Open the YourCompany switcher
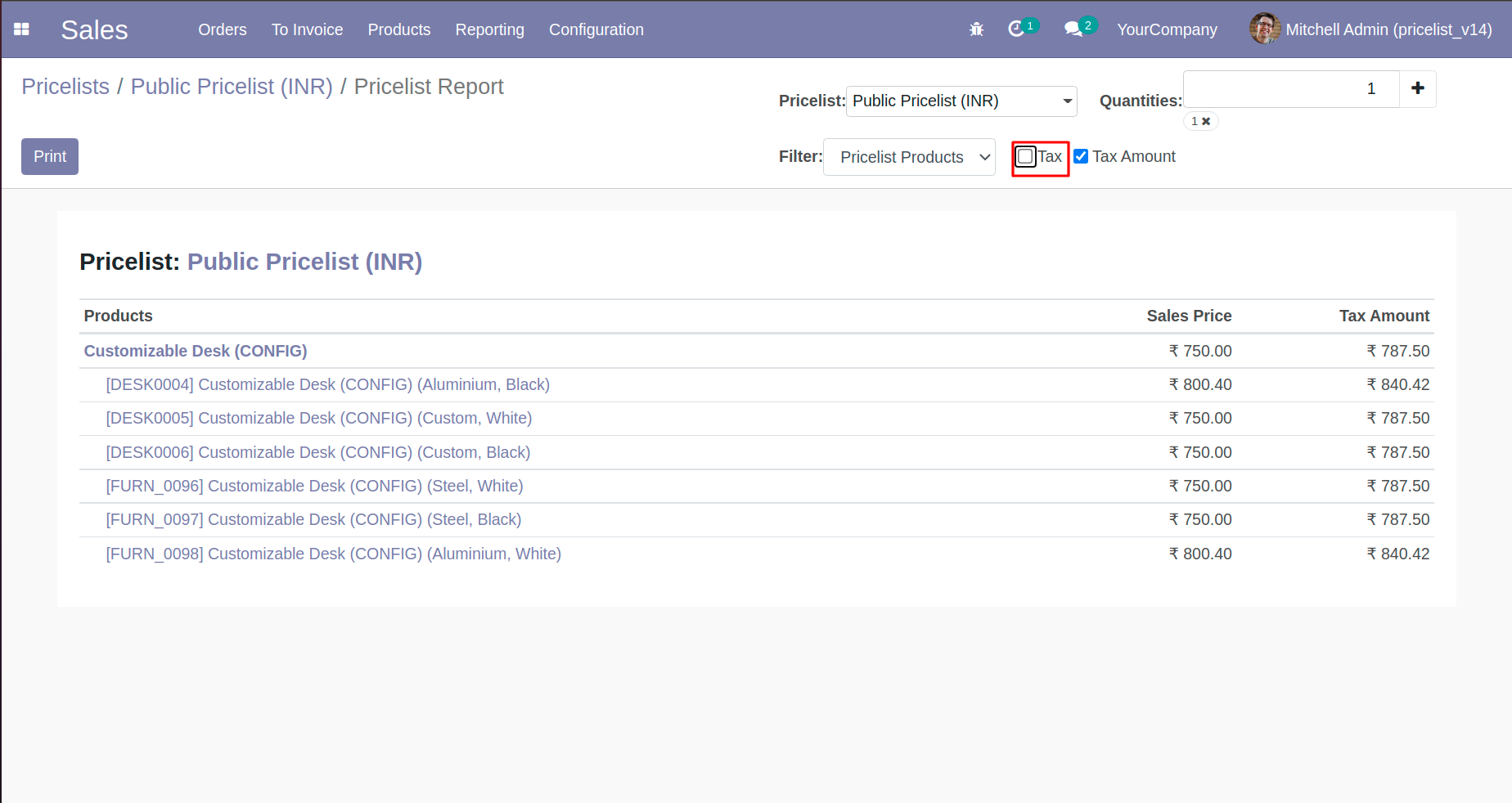1512x803 pixels. (1167, 29)
